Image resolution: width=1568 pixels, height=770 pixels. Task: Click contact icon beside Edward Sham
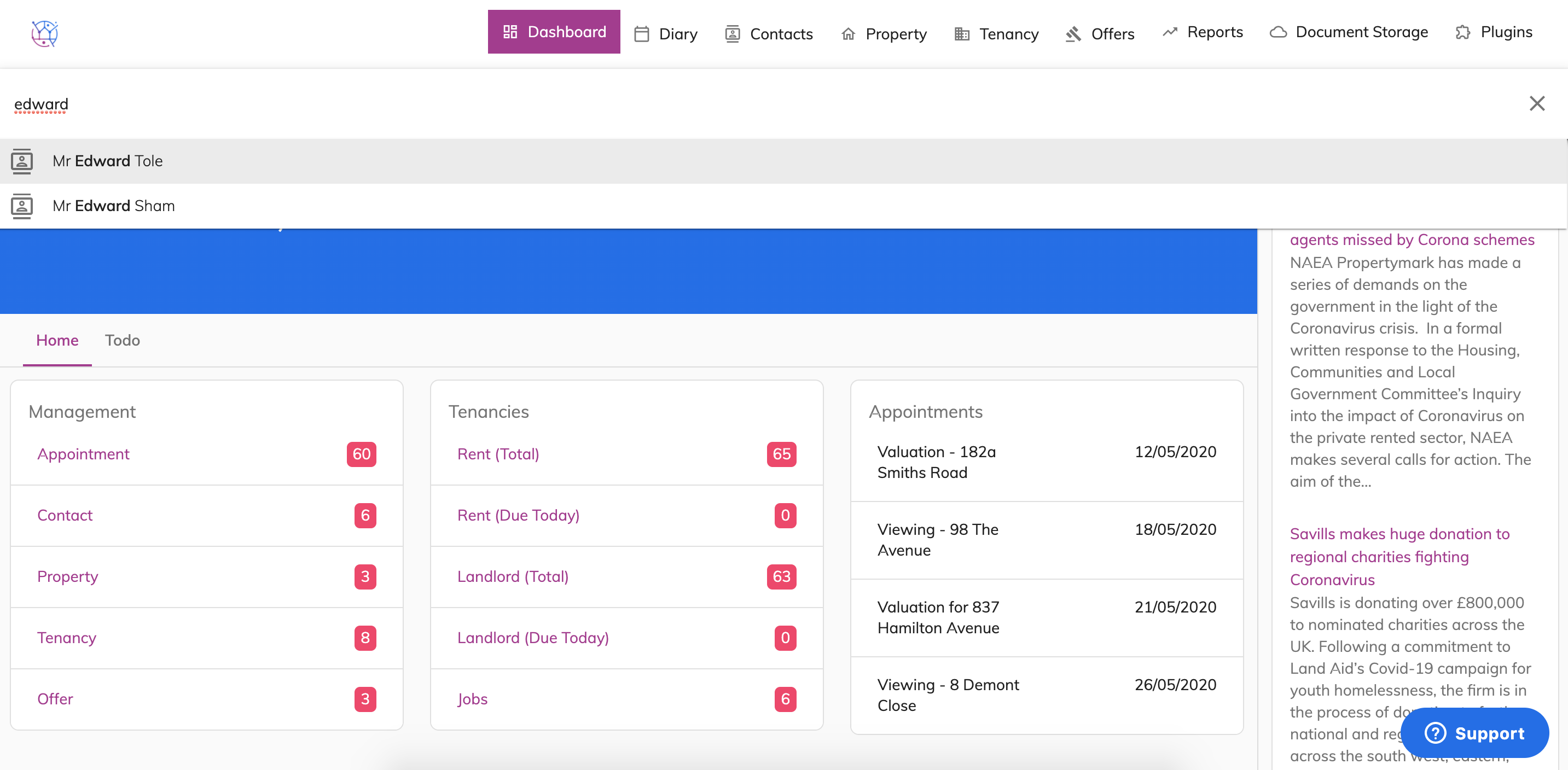tap(22, 206)
